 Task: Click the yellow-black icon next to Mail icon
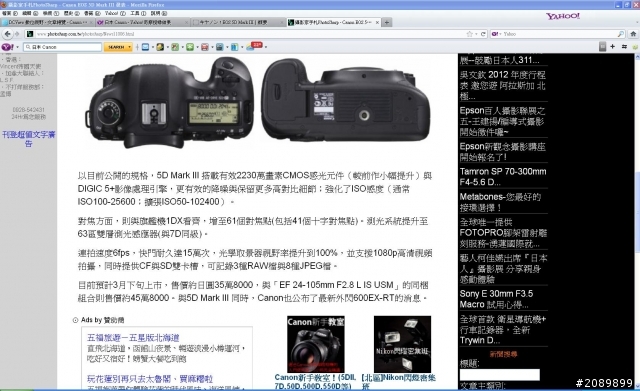(160, 47)
